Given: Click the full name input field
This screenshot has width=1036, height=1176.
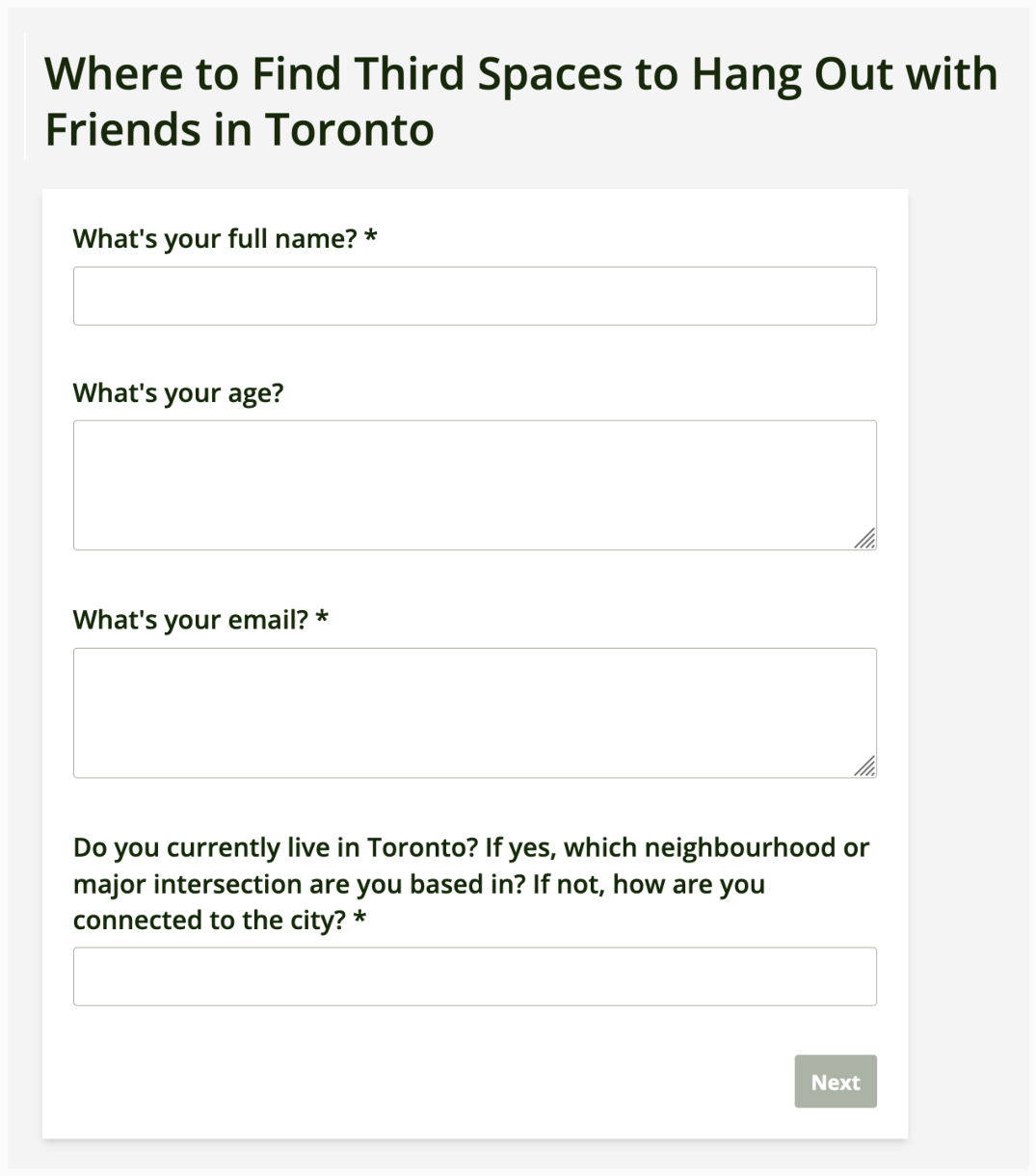Looking at the screenshot, I should 474,296.
